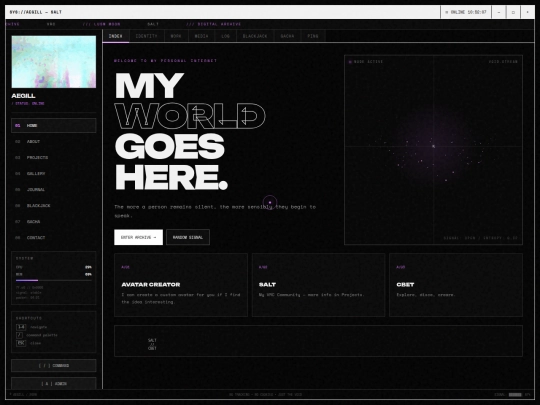
Task: Click the MEM usage progress bar
Action: click(54, 280)
